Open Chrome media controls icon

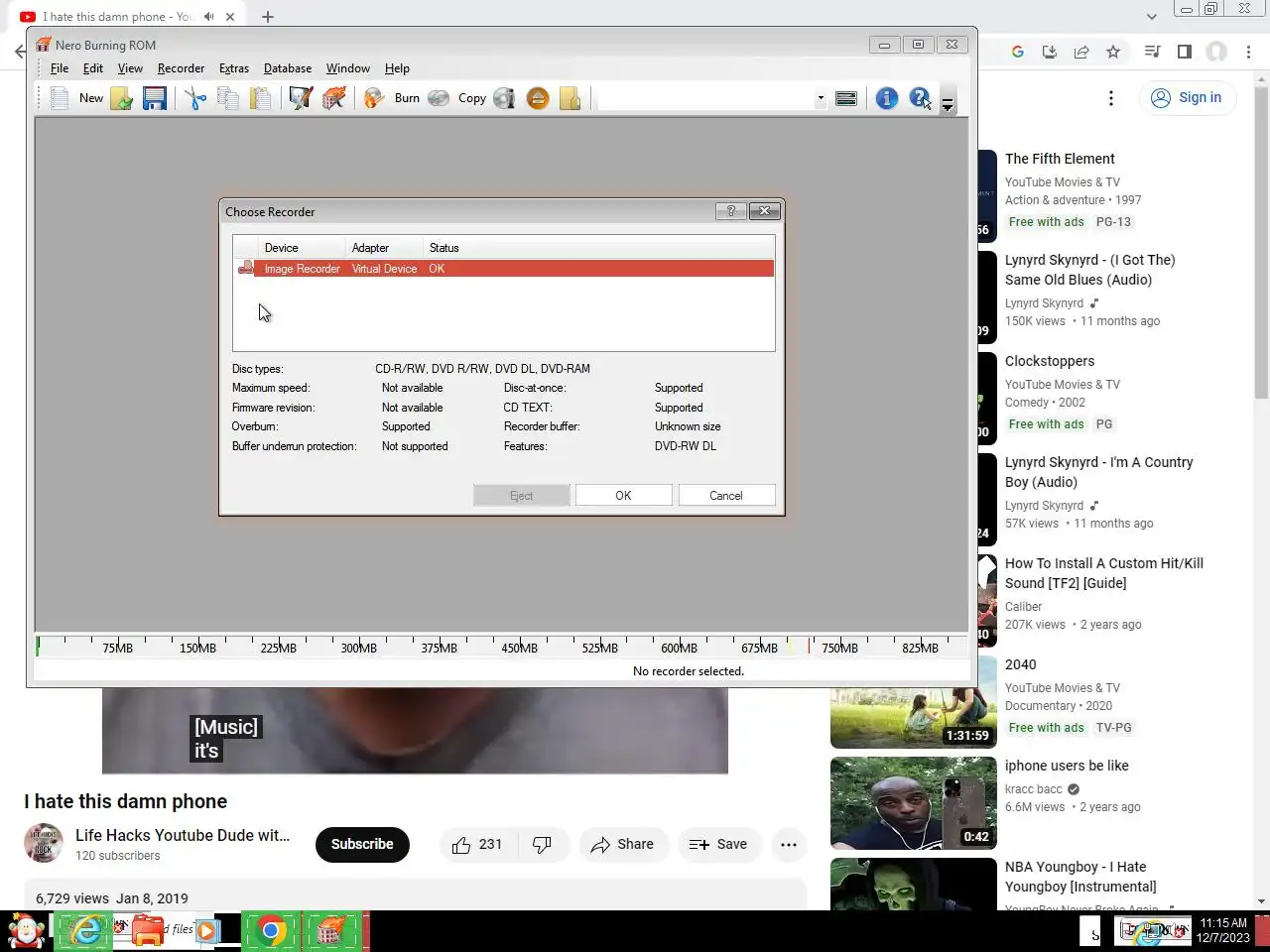pos(1152,52)
